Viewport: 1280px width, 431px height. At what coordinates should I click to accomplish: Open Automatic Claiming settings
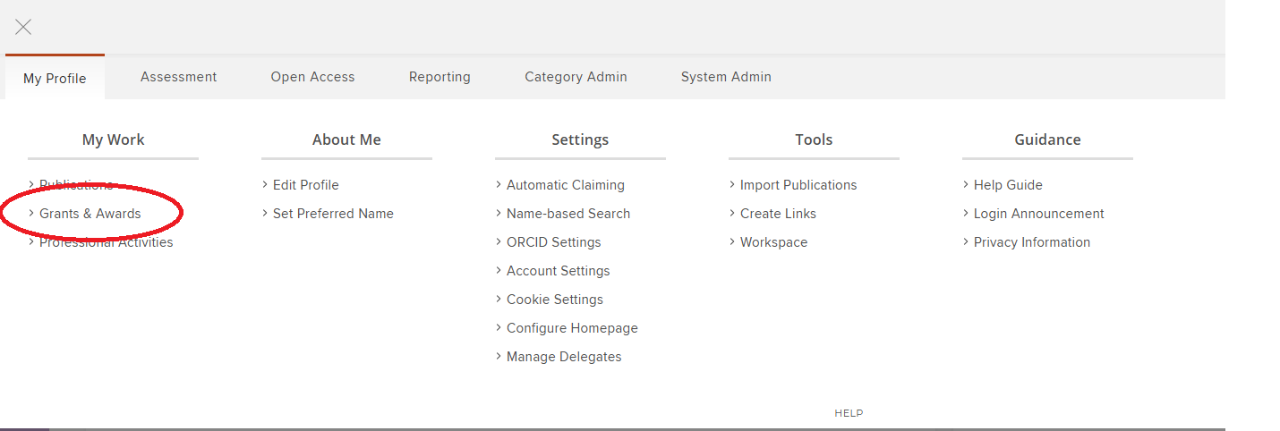pos(565,185)
